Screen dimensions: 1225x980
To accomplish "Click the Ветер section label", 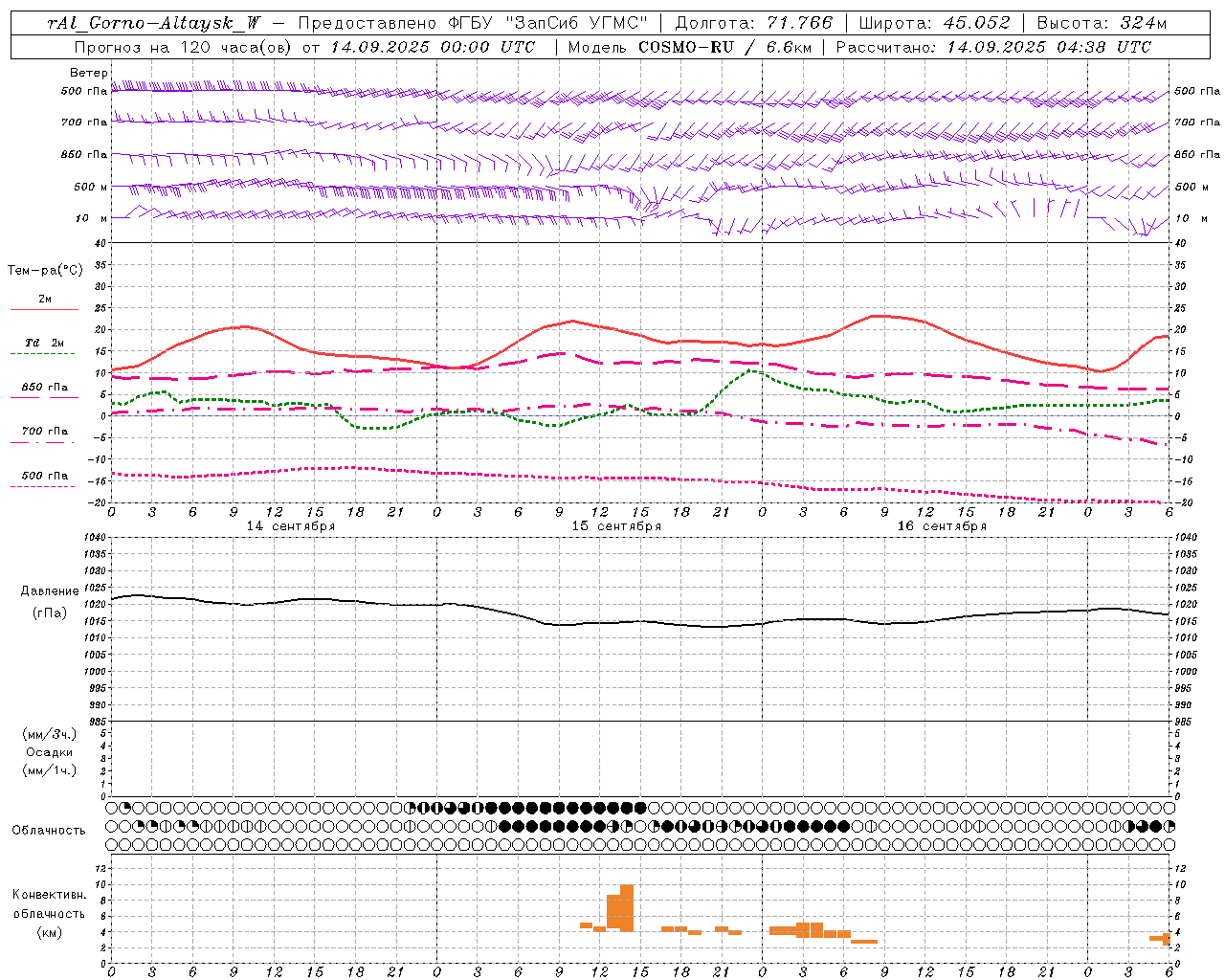I will [89, 73].
